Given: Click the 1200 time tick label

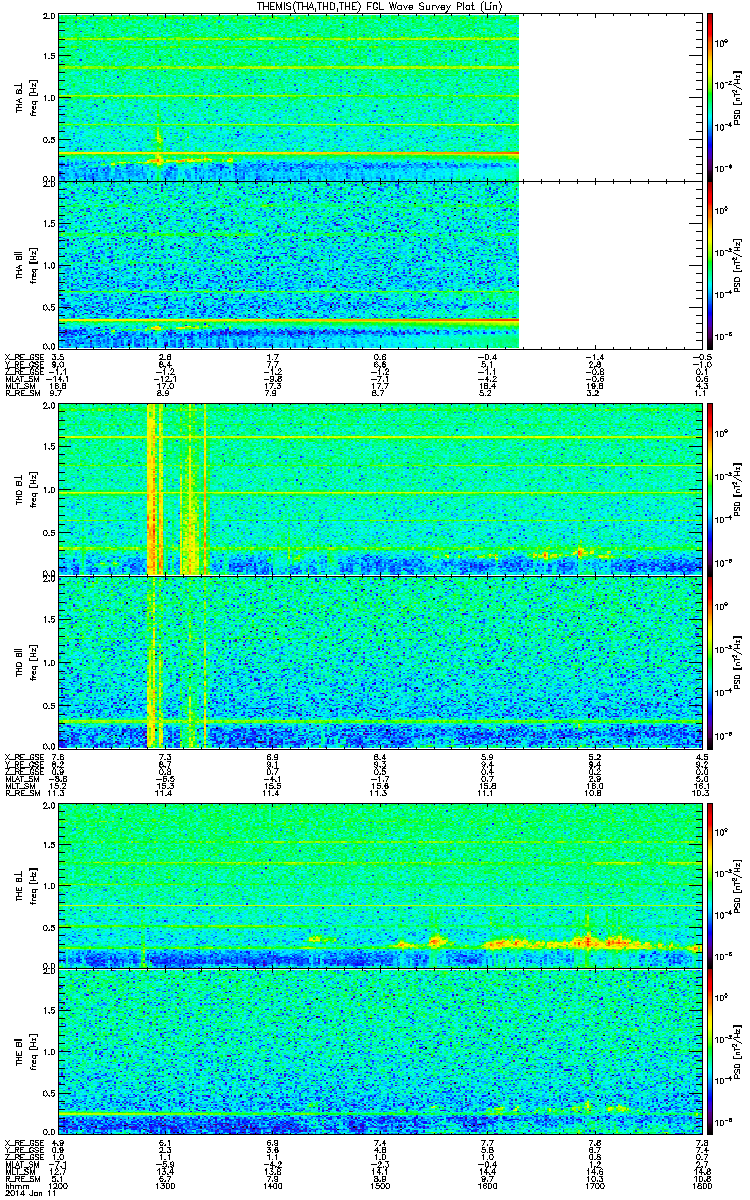Looking at the screenshot, I should click(59, 1187).
